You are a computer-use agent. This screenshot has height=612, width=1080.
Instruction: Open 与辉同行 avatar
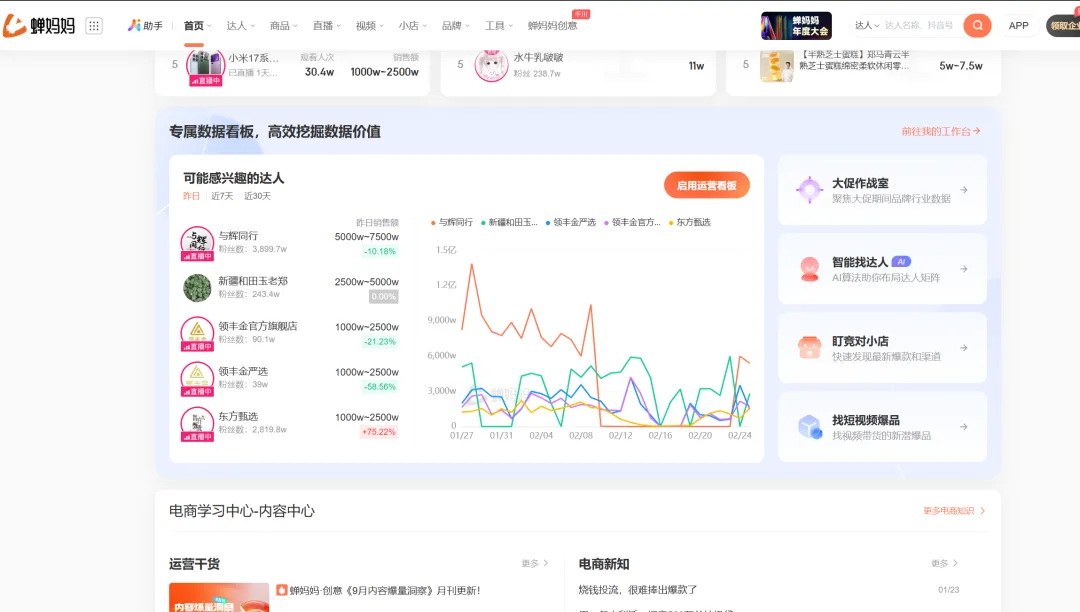[197, 242]
